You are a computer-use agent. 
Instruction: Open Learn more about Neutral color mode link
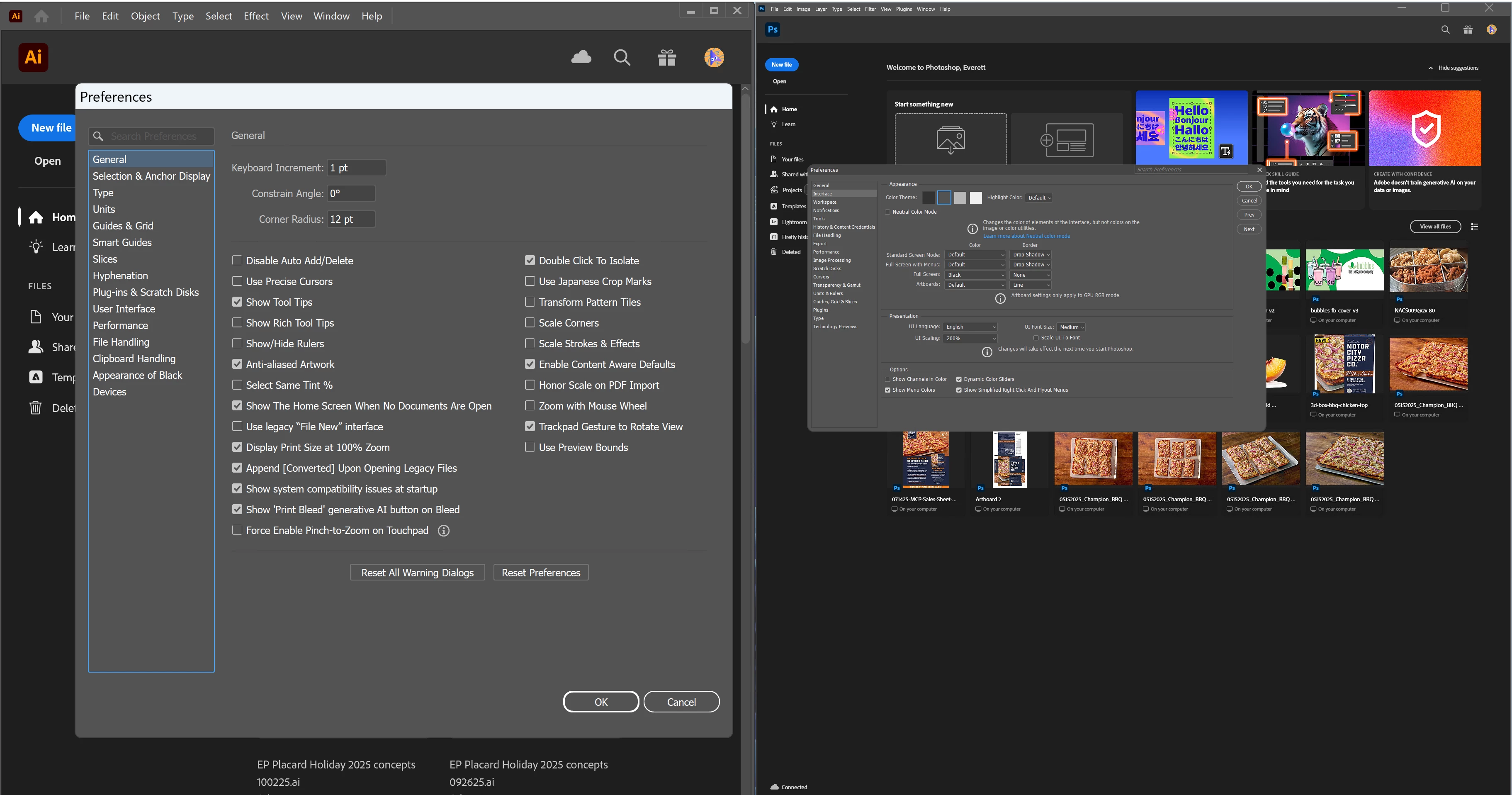coord(1026,236)
